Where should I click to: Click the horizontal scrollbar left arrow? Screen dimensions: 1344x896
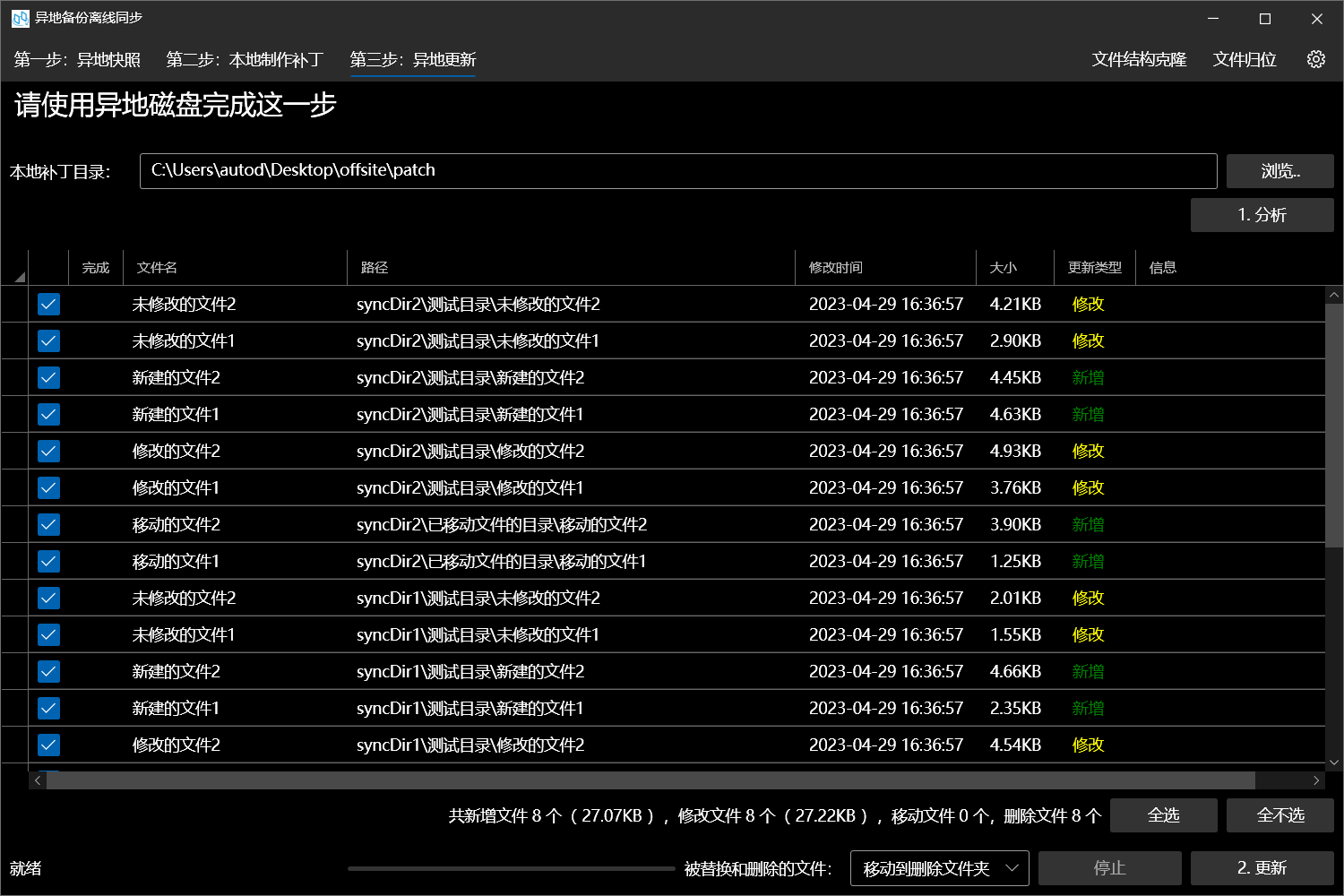click(x=38, y=780)
